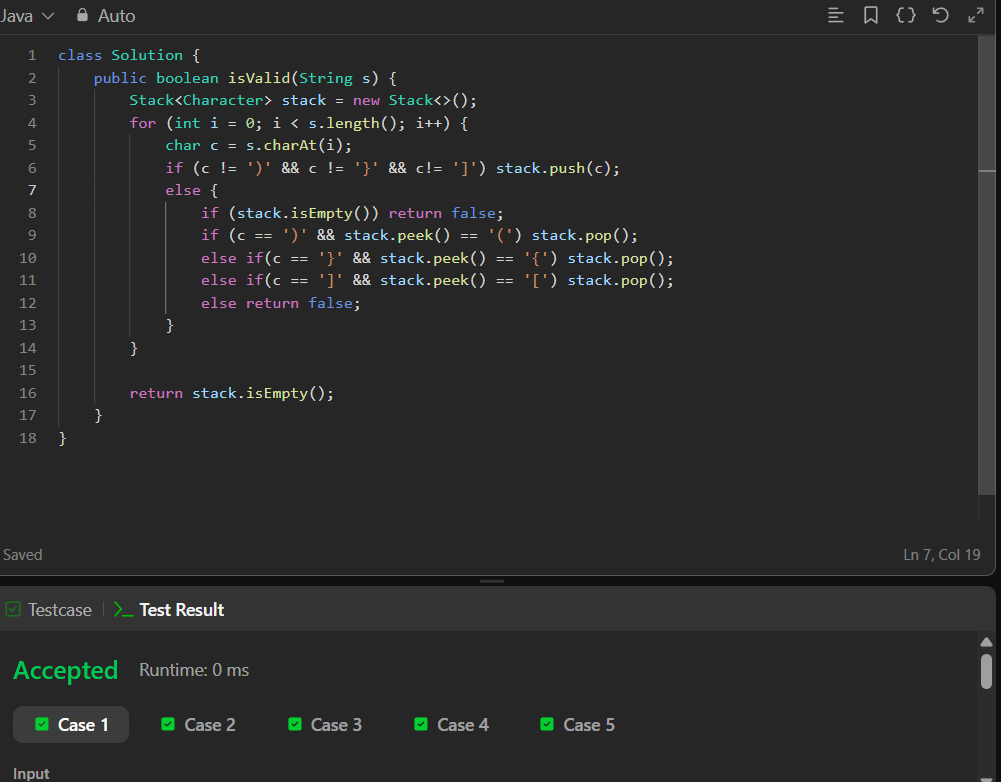
Task: Click 'Stack<Character> stack = new Stack<>();' line
Action: point(303,100)
